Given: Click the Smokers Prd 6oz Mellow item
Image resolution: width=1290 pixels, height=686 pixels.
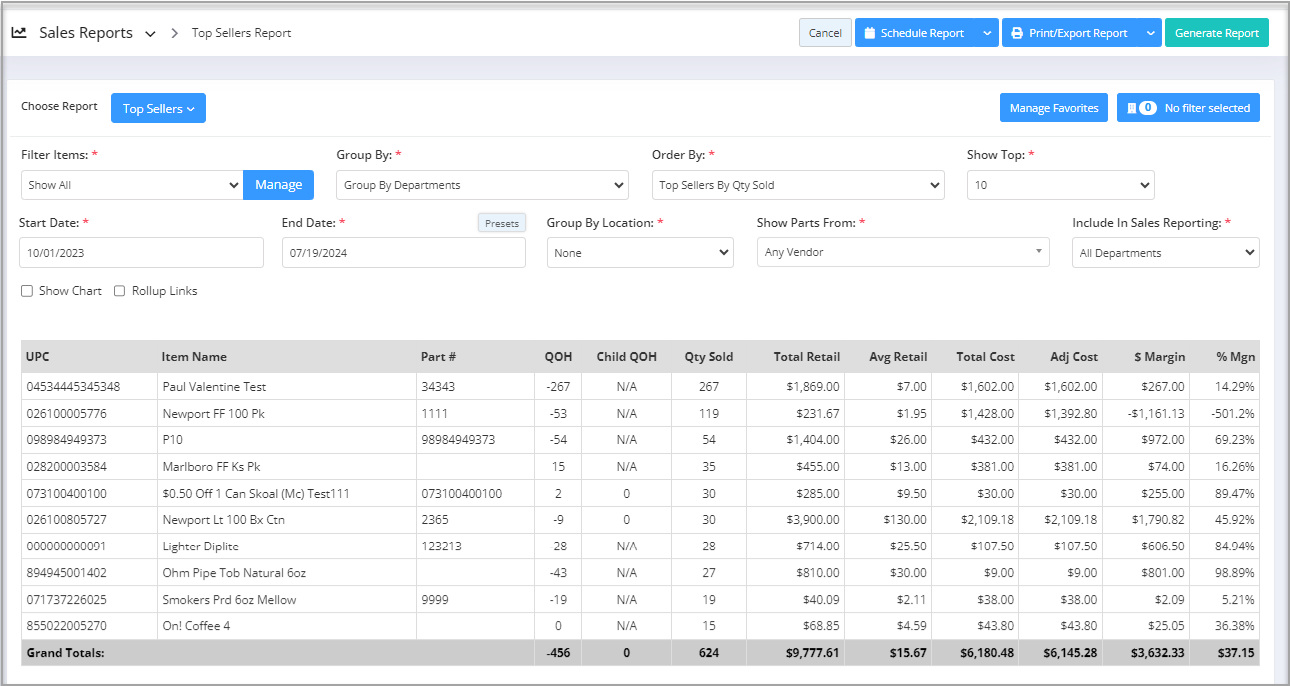Looking at the screenshot, I should (x=229, y=600).
